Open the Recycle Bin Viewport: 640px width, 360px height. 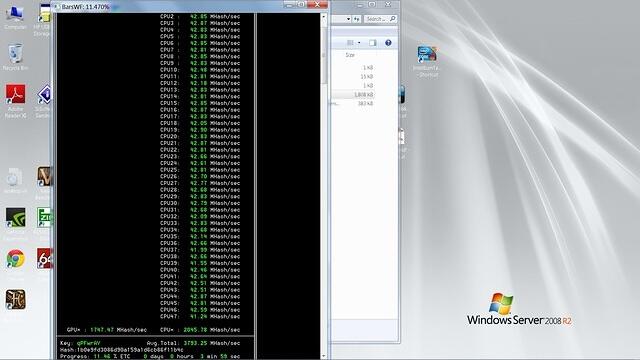pyautogui.click(x=15, y=56)
